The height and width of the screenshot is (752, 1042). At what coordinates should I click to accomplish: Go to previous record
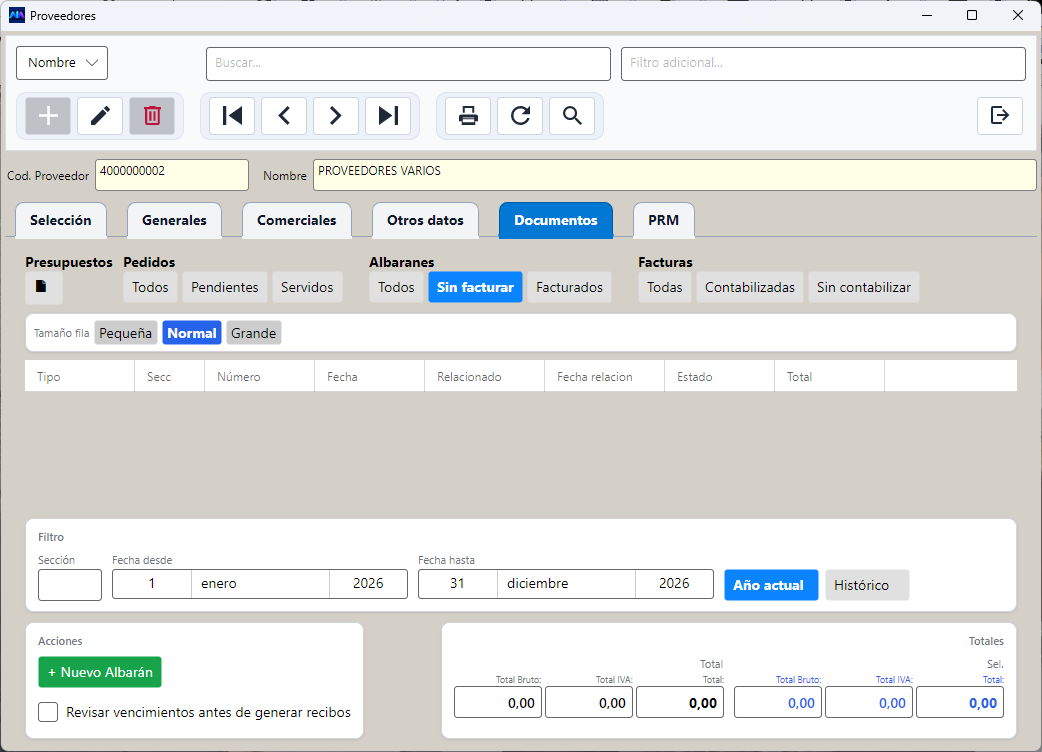[284, 116]
